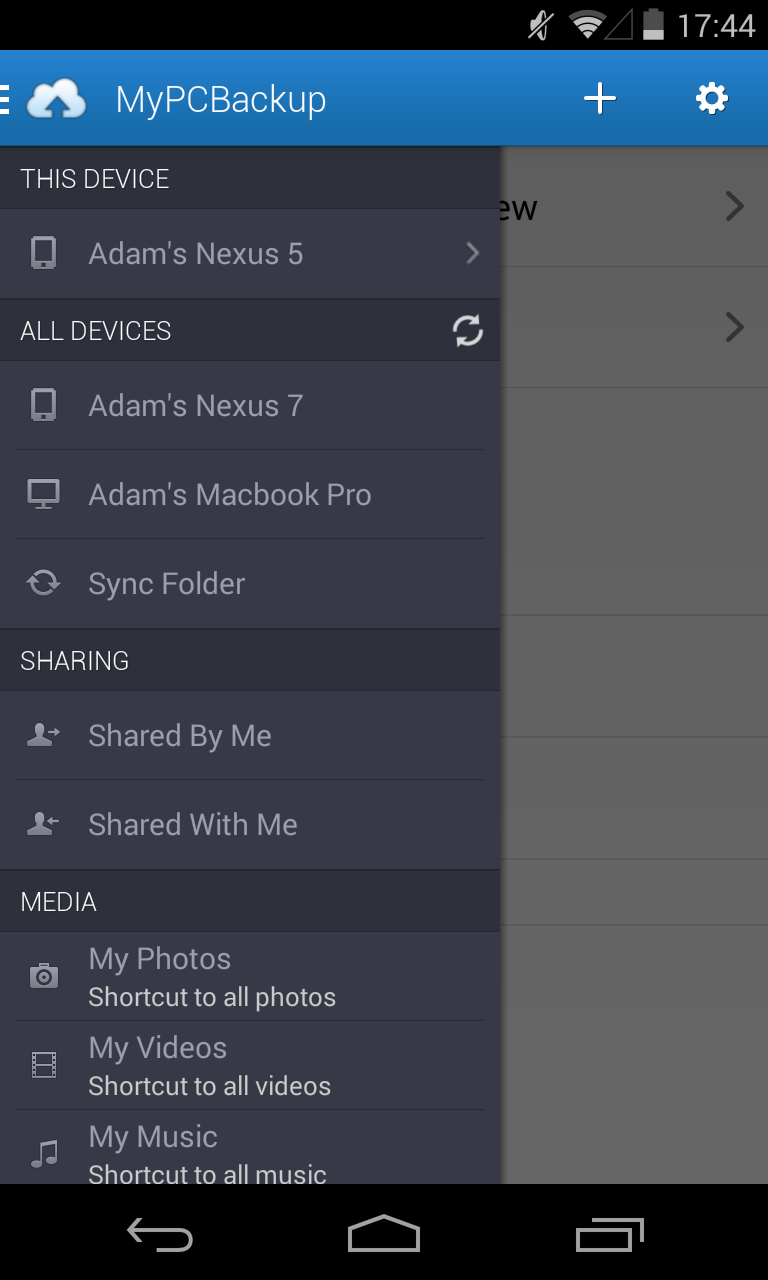Select the Sync Folder entry
Screen dimensions: 768x1280
(x=166, y=584)
